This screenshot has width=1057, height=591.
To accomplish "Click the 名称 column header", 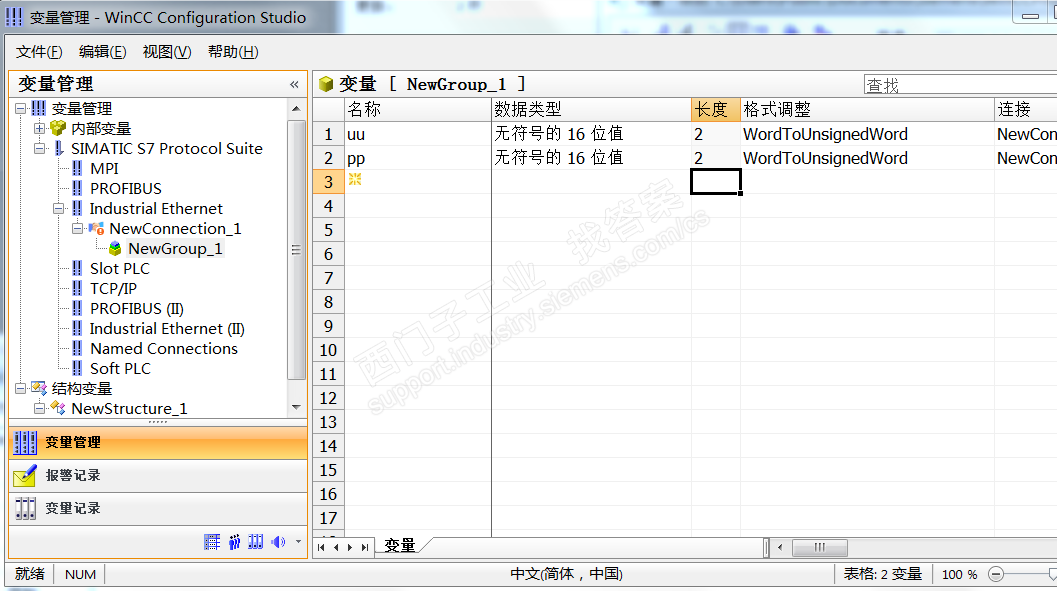I will pos(418,109).
